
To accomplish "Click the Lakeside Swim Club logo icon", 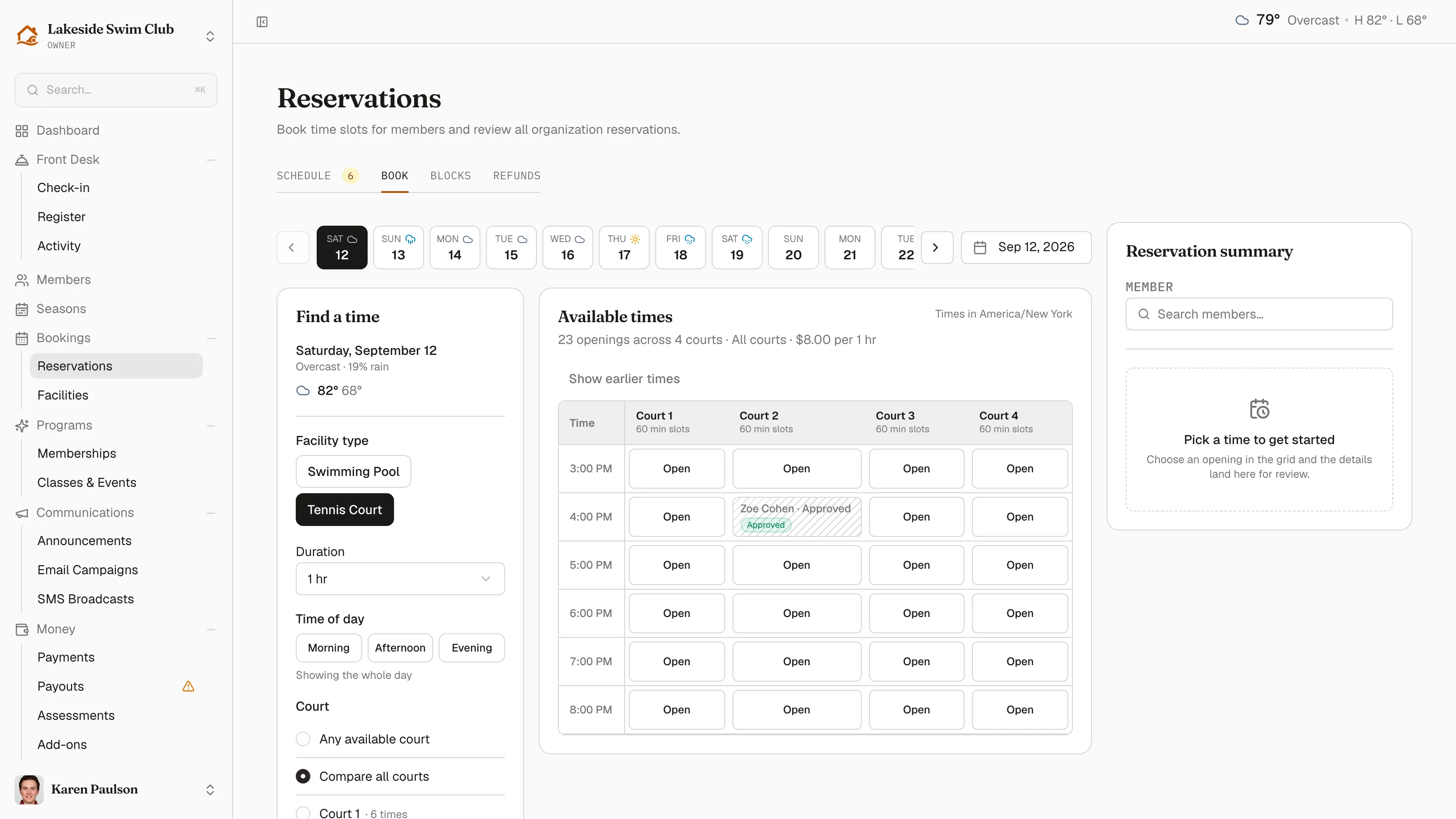I will coord(27,35).
